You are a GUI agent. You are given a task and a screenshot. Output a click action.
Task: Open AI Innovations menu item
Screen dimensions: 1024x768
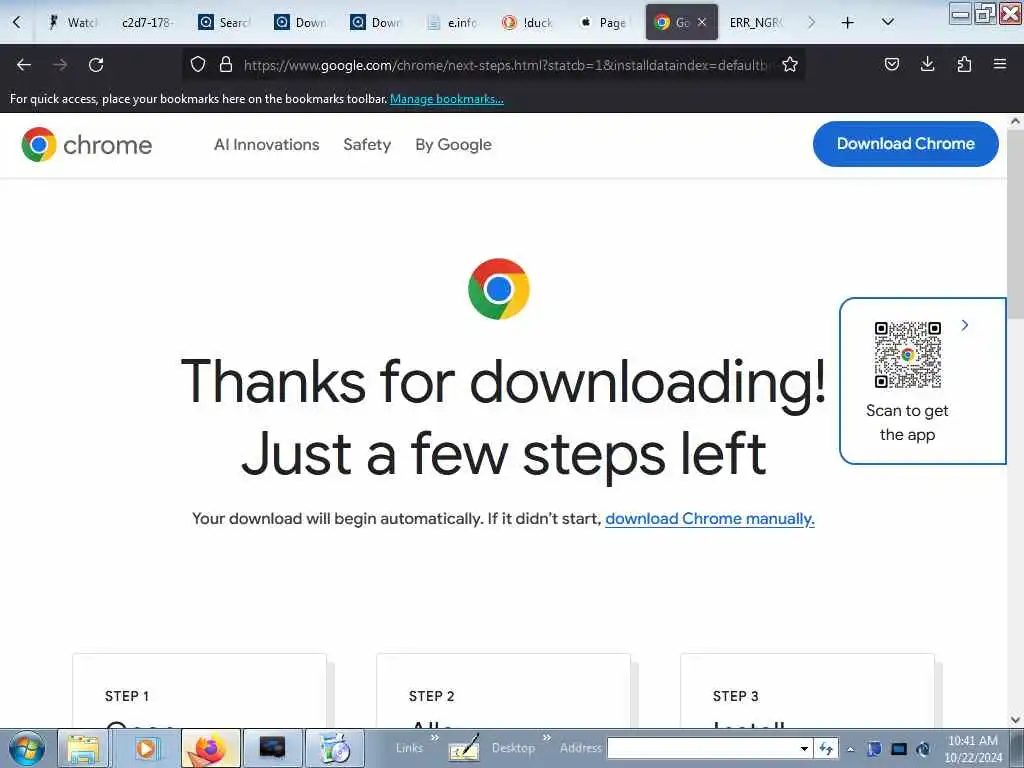266,144
